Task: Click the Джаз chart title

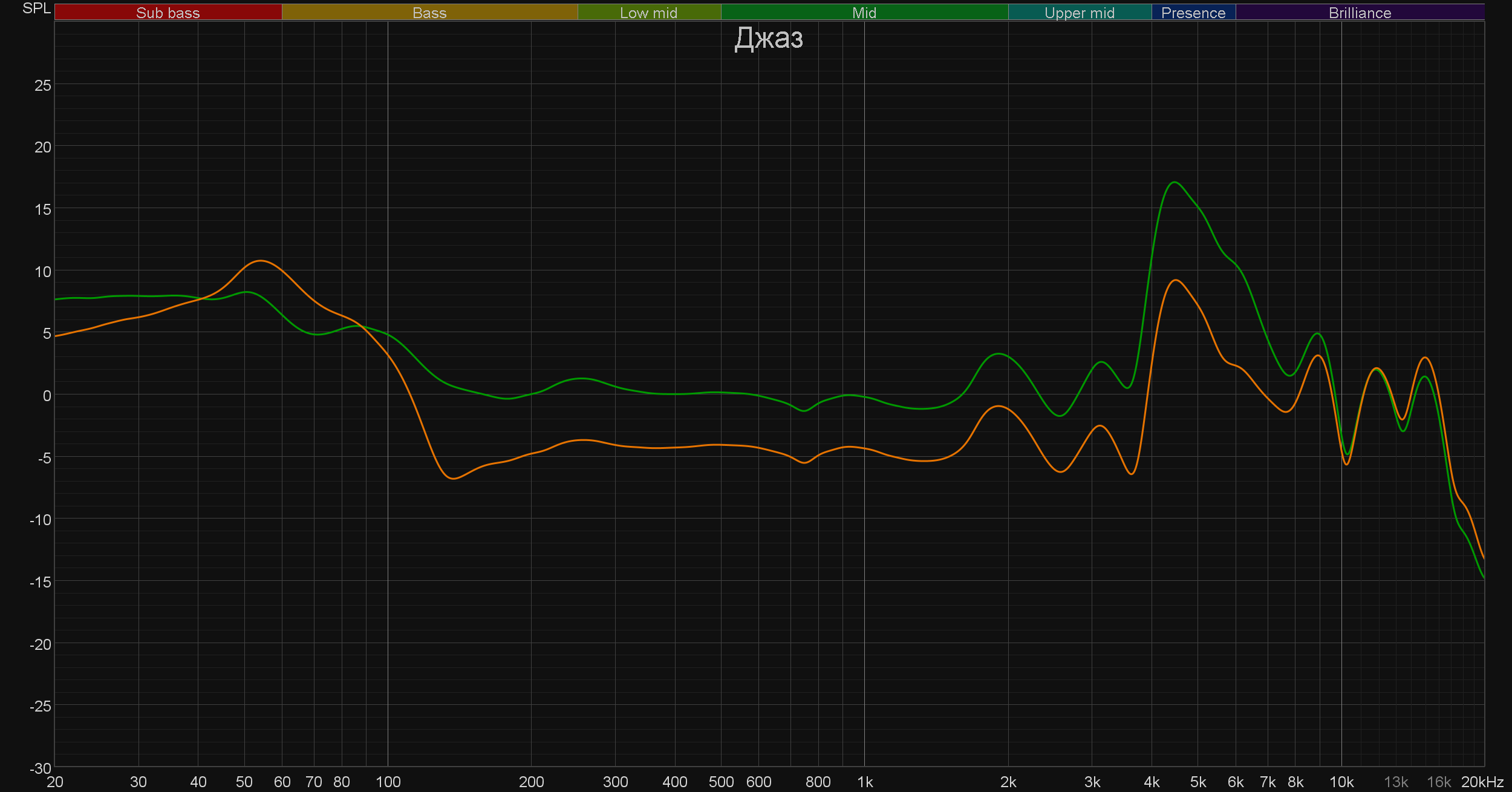Action: click(768, 39)
